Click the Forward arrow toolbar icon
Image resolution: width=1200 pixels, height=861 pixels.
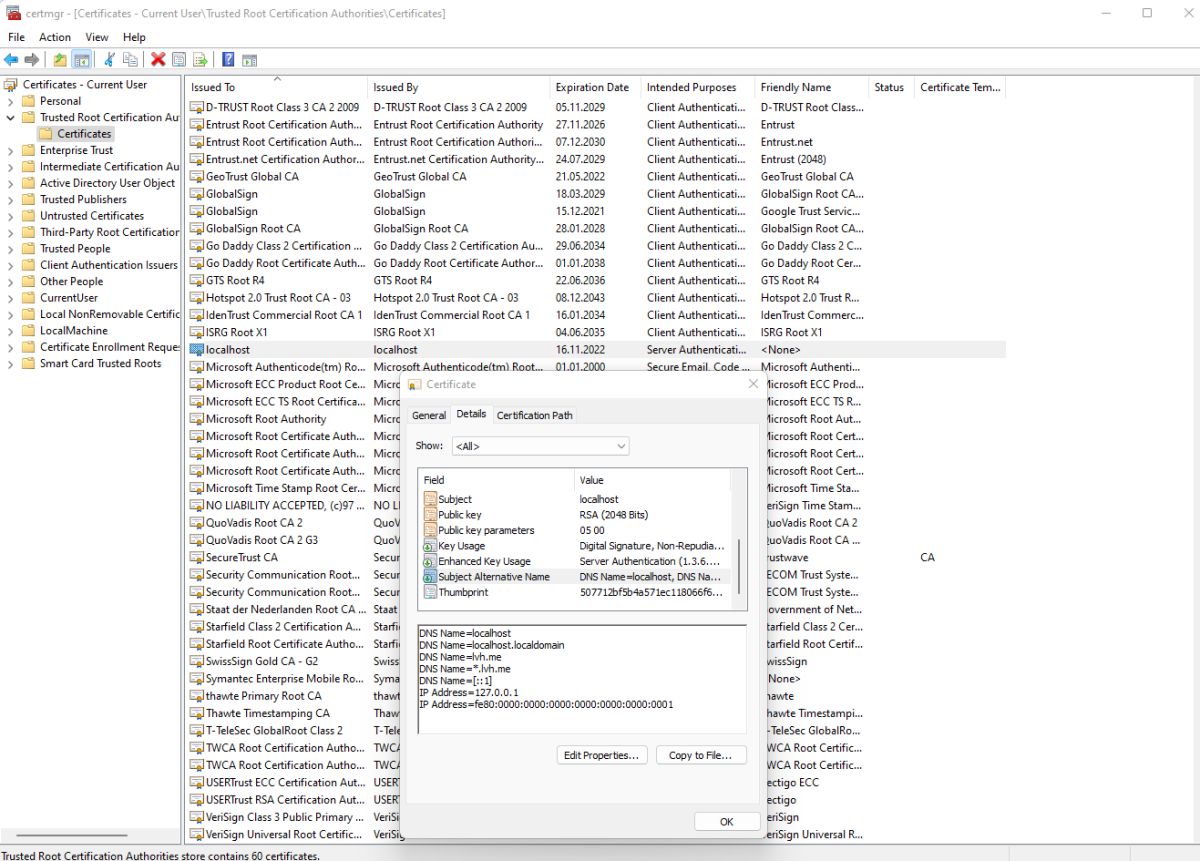pos(32,60)
